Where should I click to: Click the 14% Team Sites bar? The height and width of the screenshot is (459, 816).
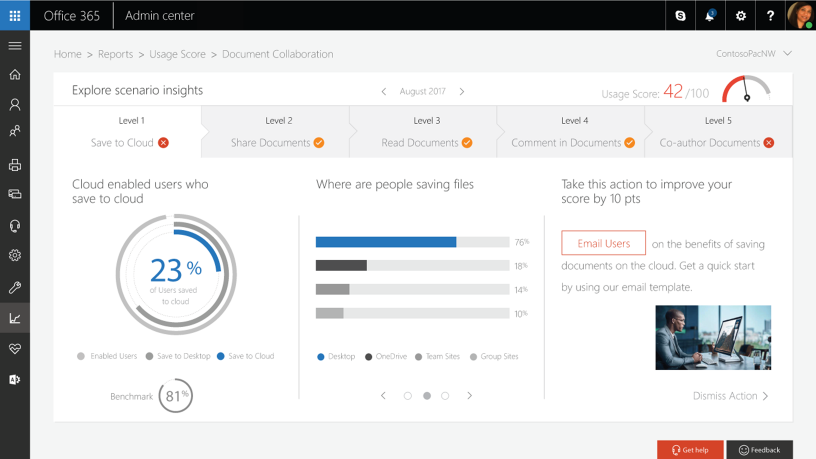click(412, 289)
